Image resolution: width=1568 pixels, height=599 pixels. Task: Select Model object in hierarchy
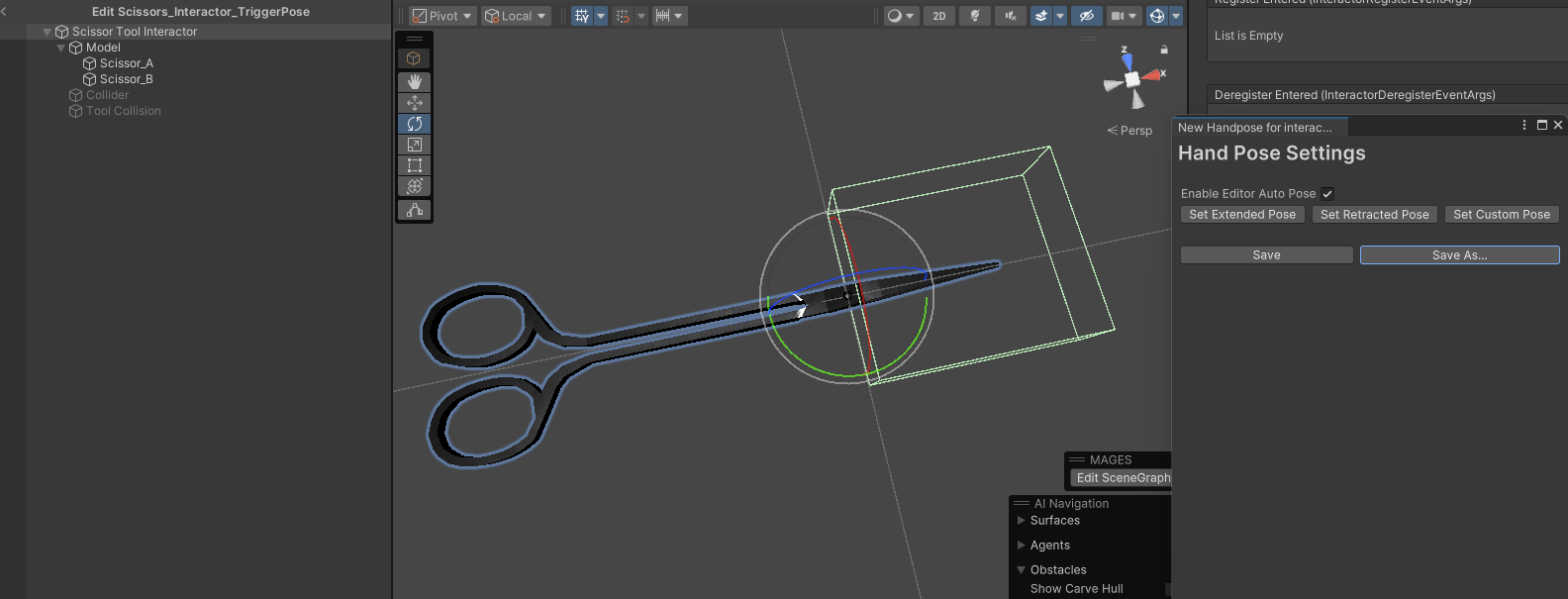[103, 48]
